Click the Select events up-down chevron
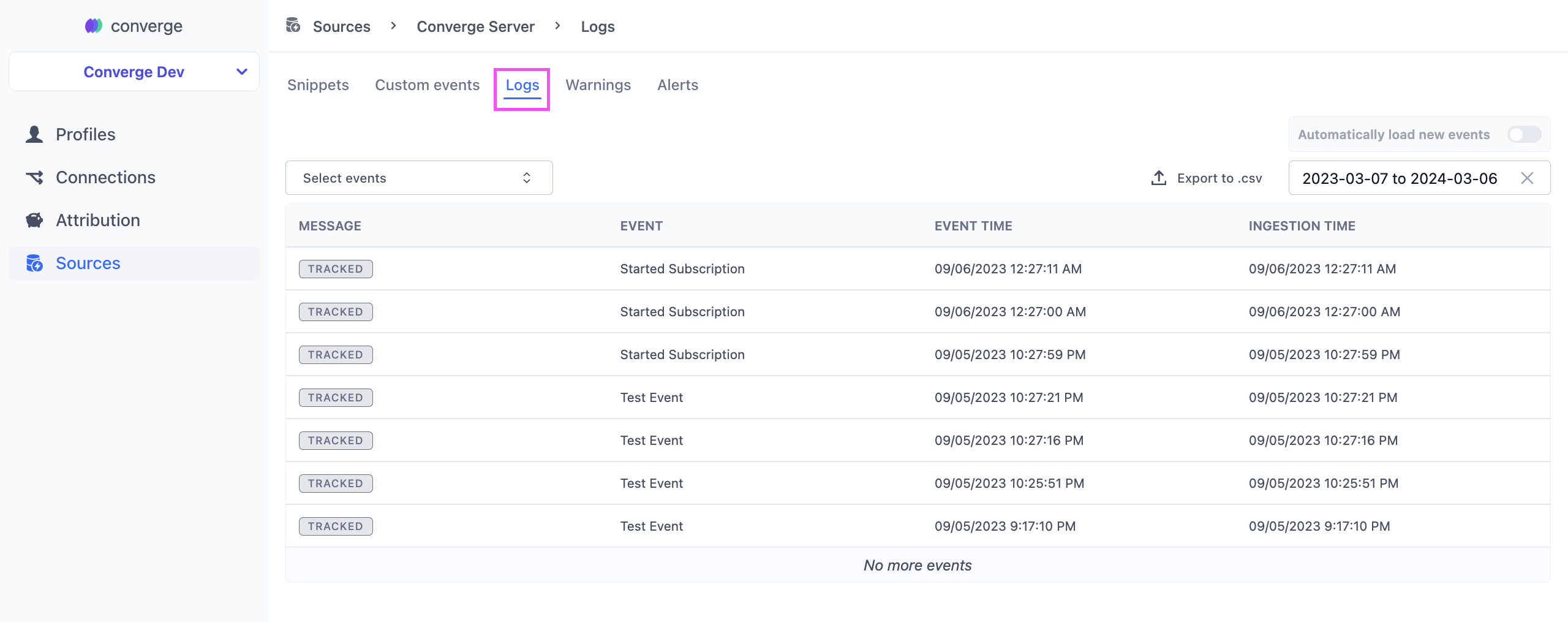The image size is (1568, 622). click(527, 178)
